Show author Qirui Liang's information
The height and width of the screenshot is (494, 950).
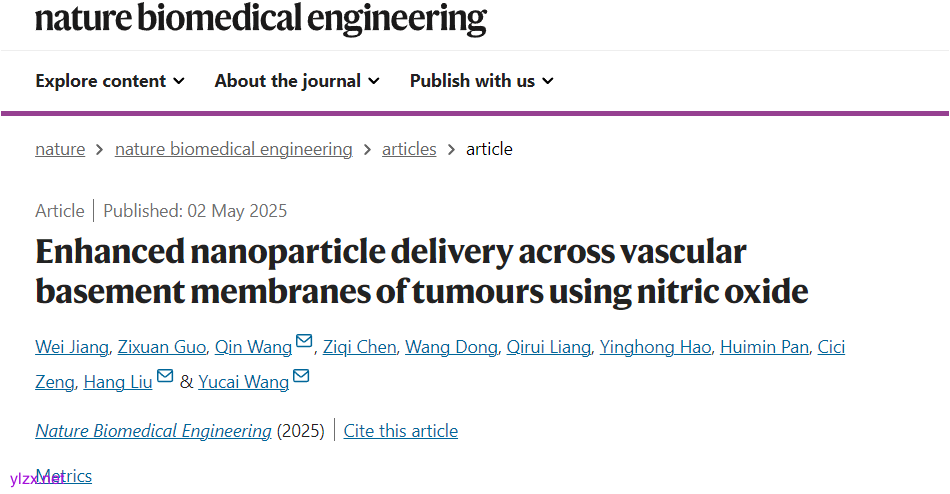pos(549,347)
